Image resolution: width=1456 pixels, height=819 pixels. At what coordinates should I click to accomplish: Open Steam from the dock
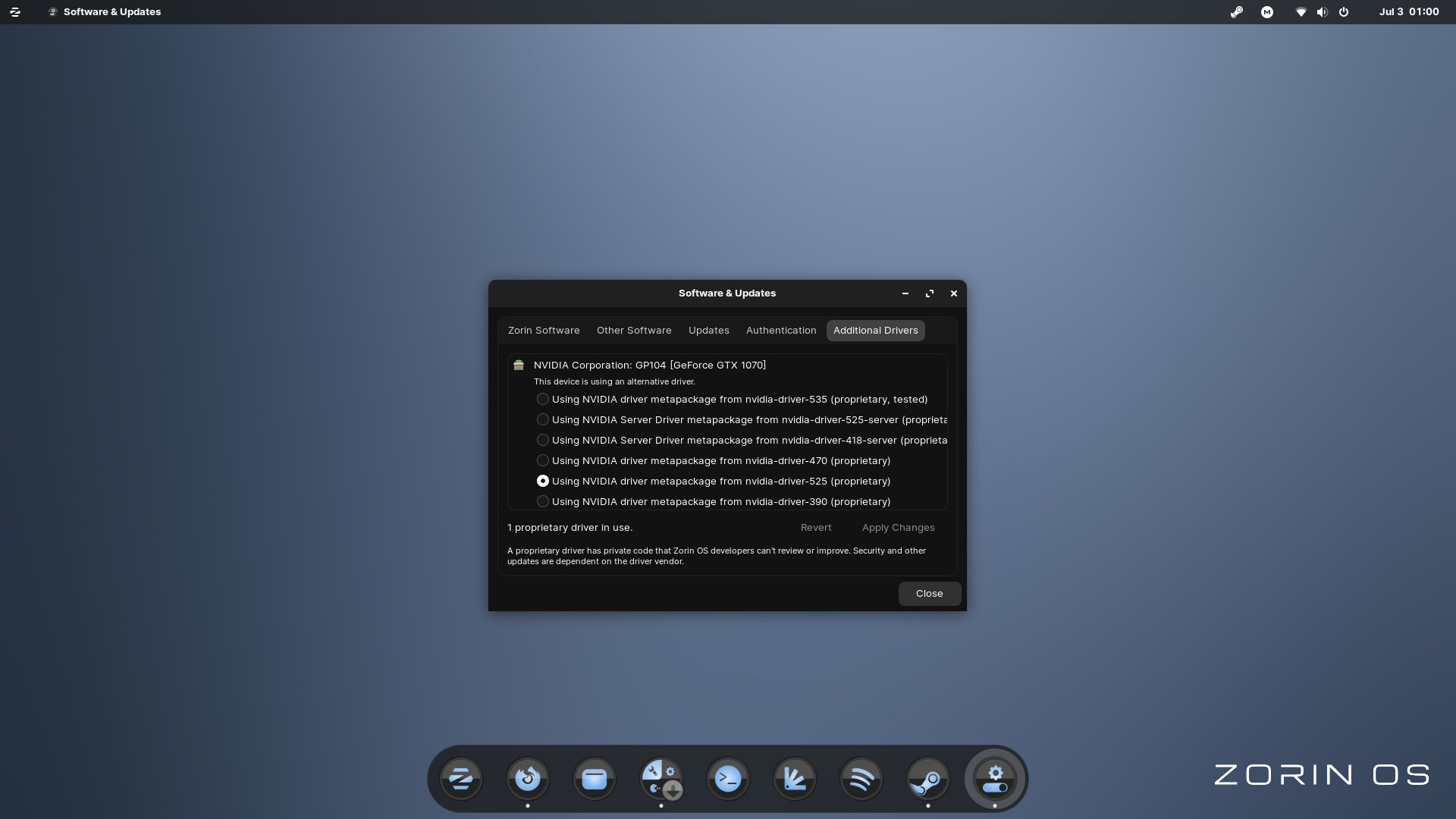[x=928, y=779]
